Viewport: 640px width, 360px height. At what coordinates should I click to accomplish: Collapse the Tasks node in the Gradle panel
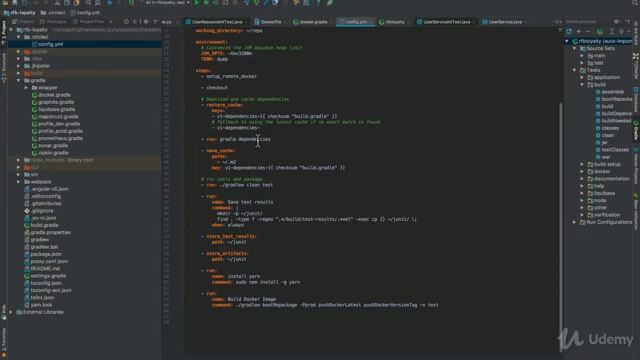point(575,70)
